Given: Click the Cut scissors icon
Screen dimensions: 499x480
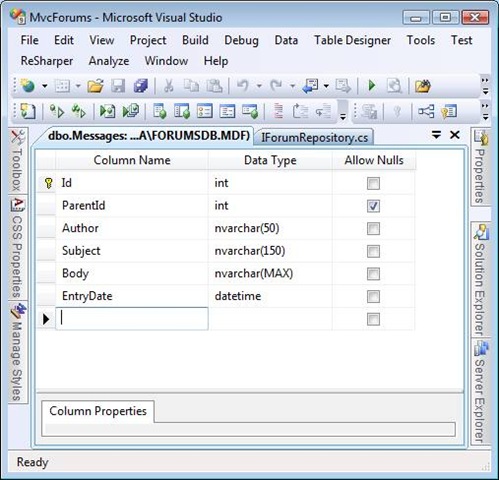Looking at the screenshot, I should coord(169,86).
